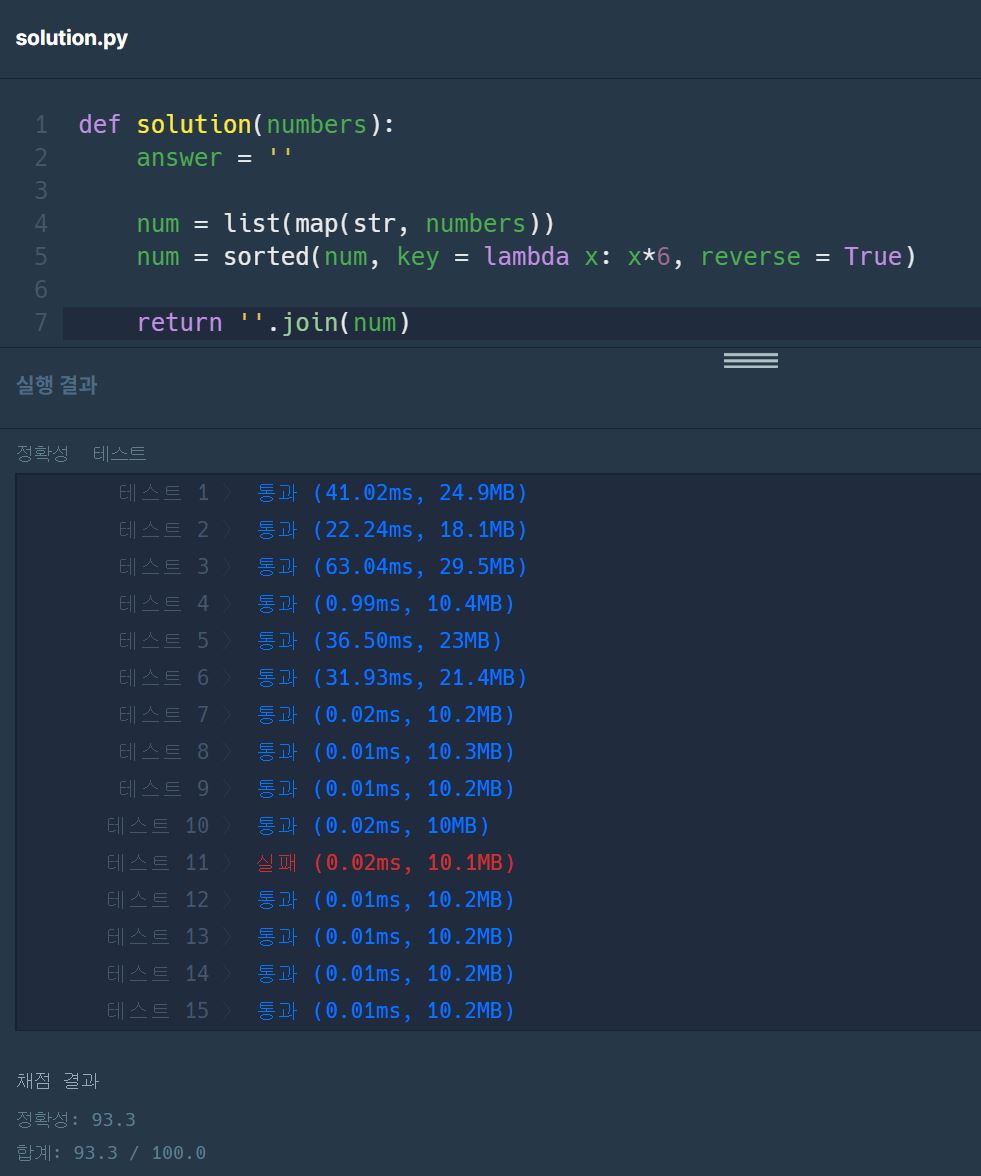Screen dimensions: 981x1176
Task: Select 테스트 14 result row
Action: pyautogui.click(x=310, y=974)
